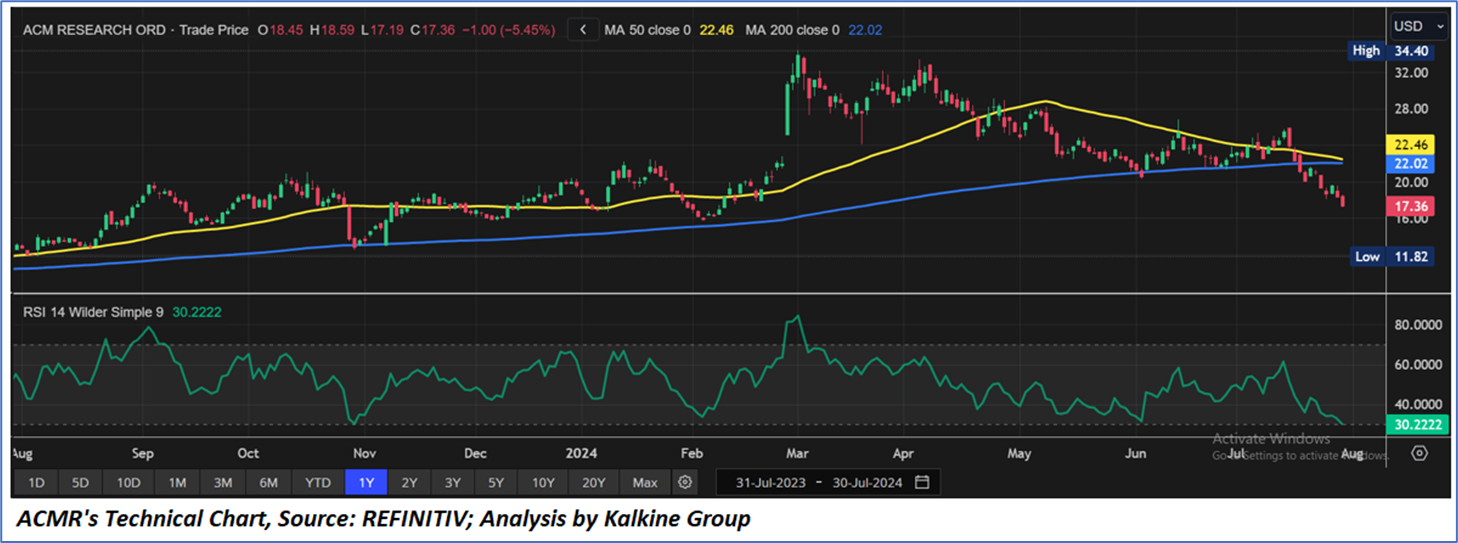The image size is (1458, 543).
Task: Select the 1M time range
Action: click(x=177, y=483)
